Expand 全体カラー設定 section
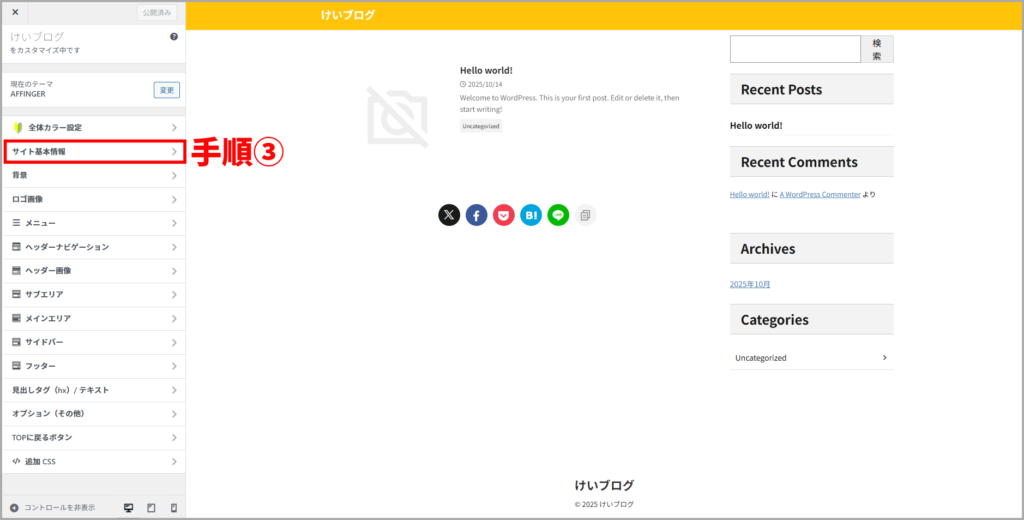This screenshot has width=1024, height=520. [94, 128]
